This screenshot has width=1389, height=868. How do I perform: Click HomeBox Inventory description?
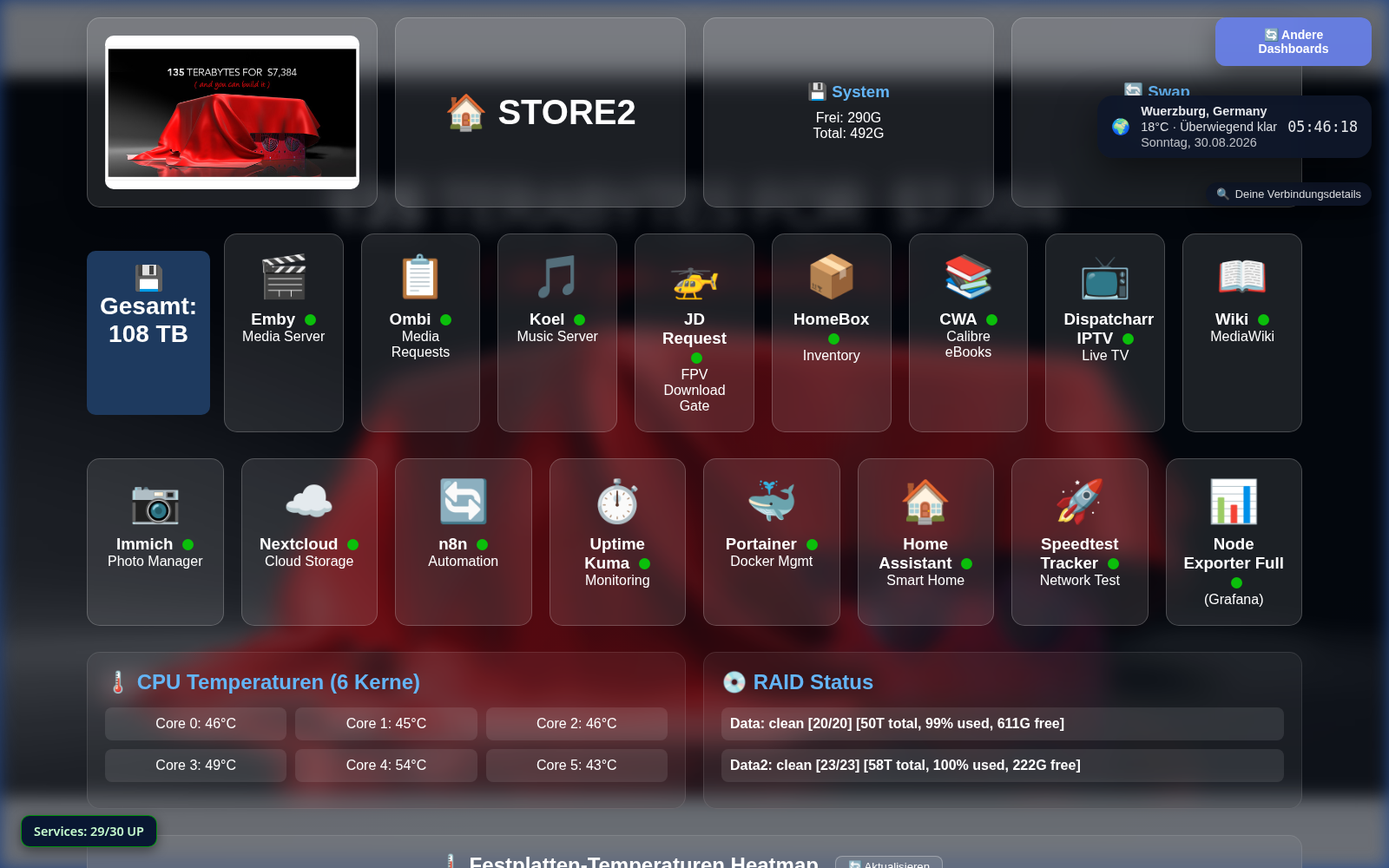pyautogui.click(x=832, y=355)
